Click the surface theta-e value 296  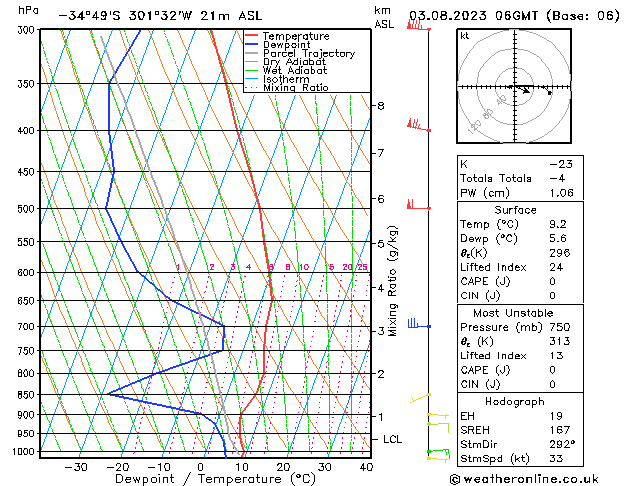point(560,253)
